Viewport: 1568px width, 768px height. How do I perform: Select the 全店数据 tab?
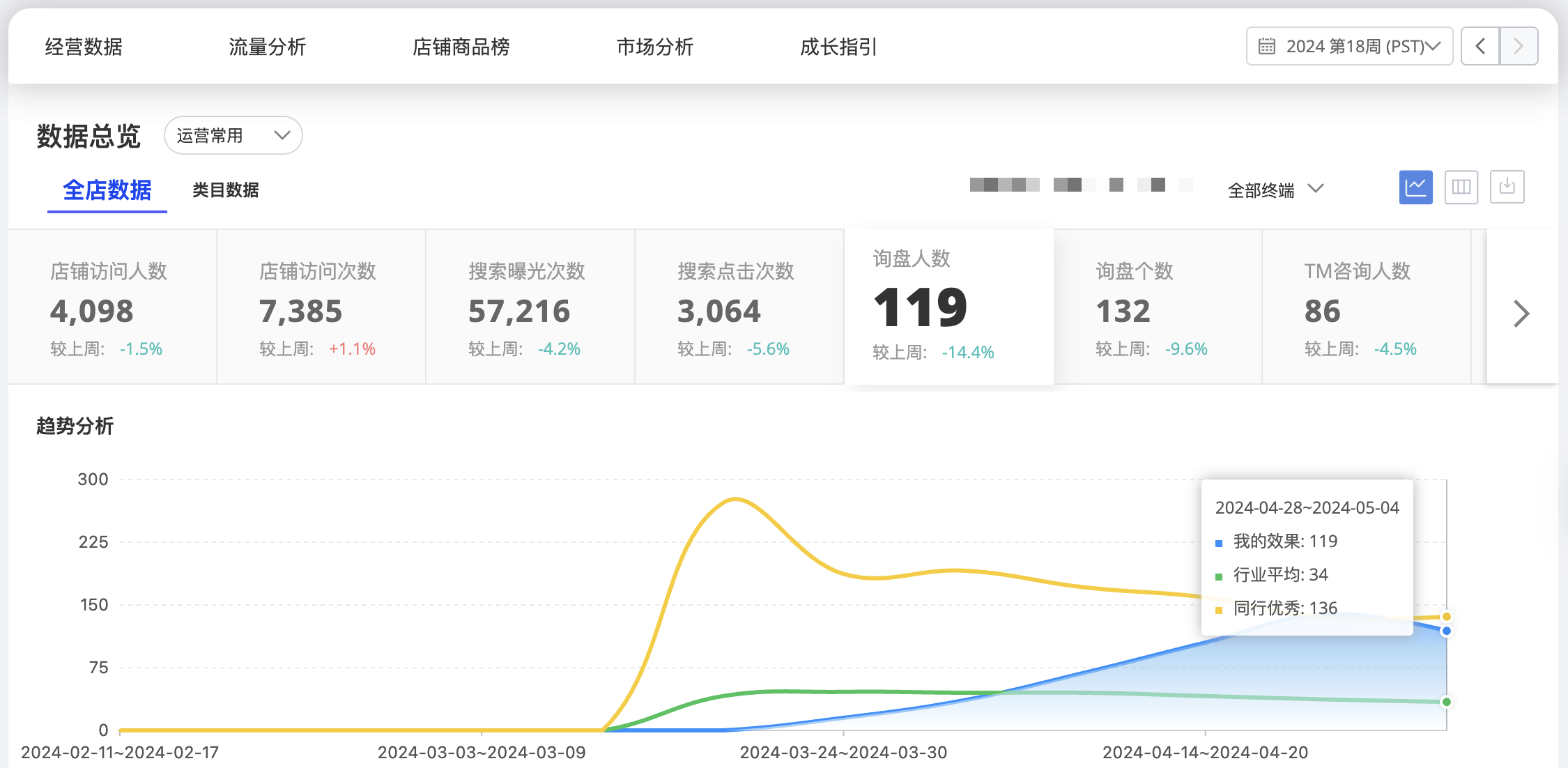pyautogui.click(x=107, y=190)
